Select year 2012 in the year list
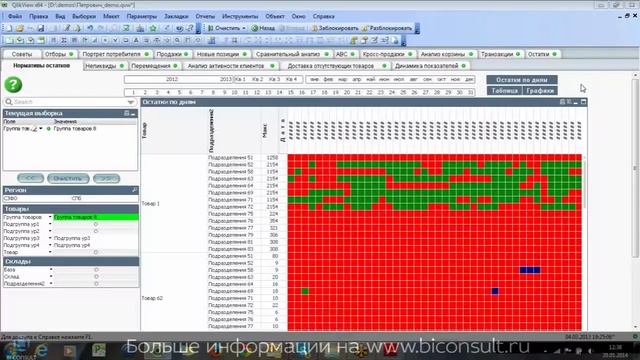This screenshot has height=360, width=640. [x=172, y=79]
